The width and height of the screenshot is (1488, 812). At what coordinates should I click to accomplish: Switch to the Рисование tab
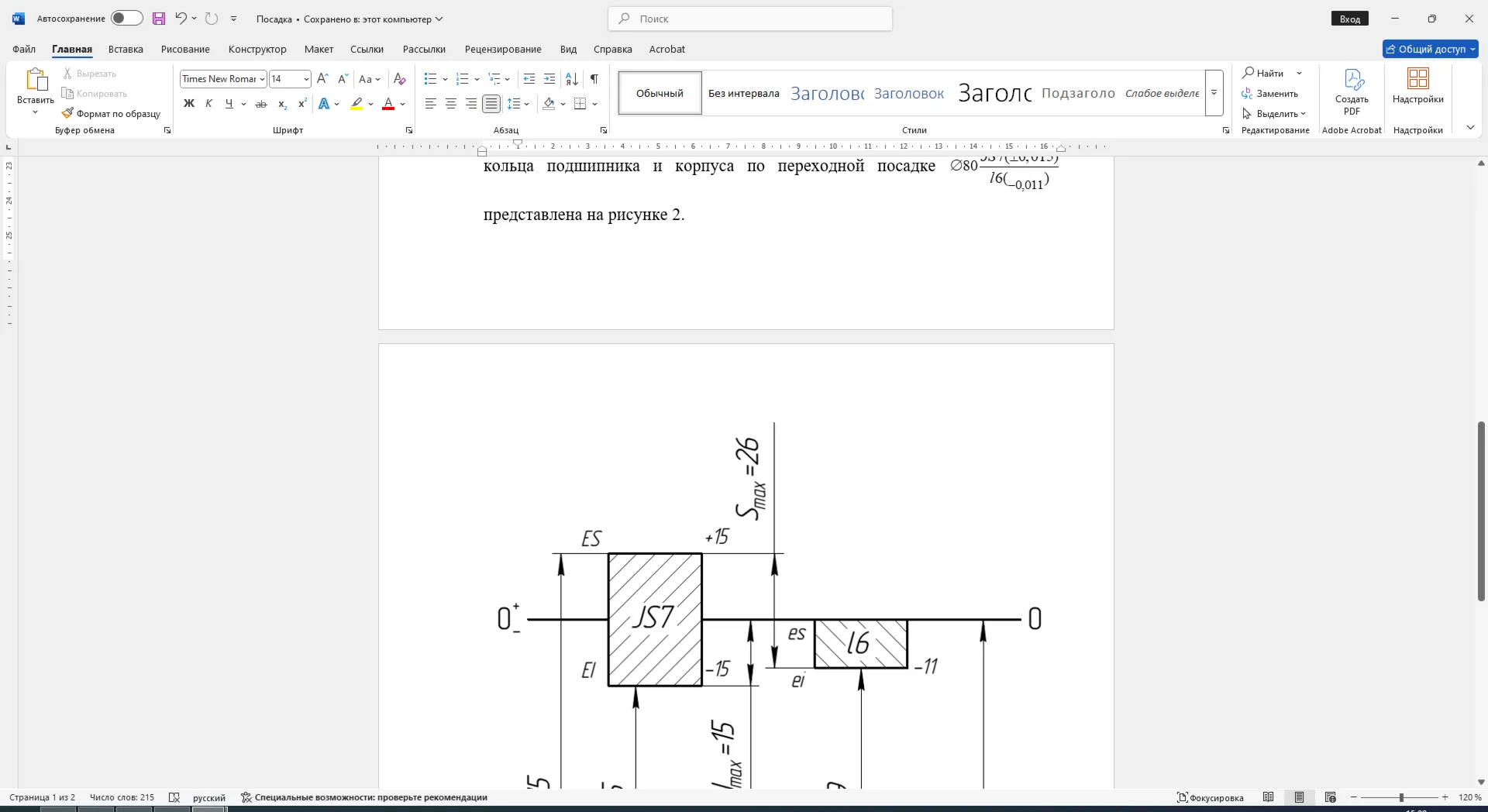(x=185, y=49)
